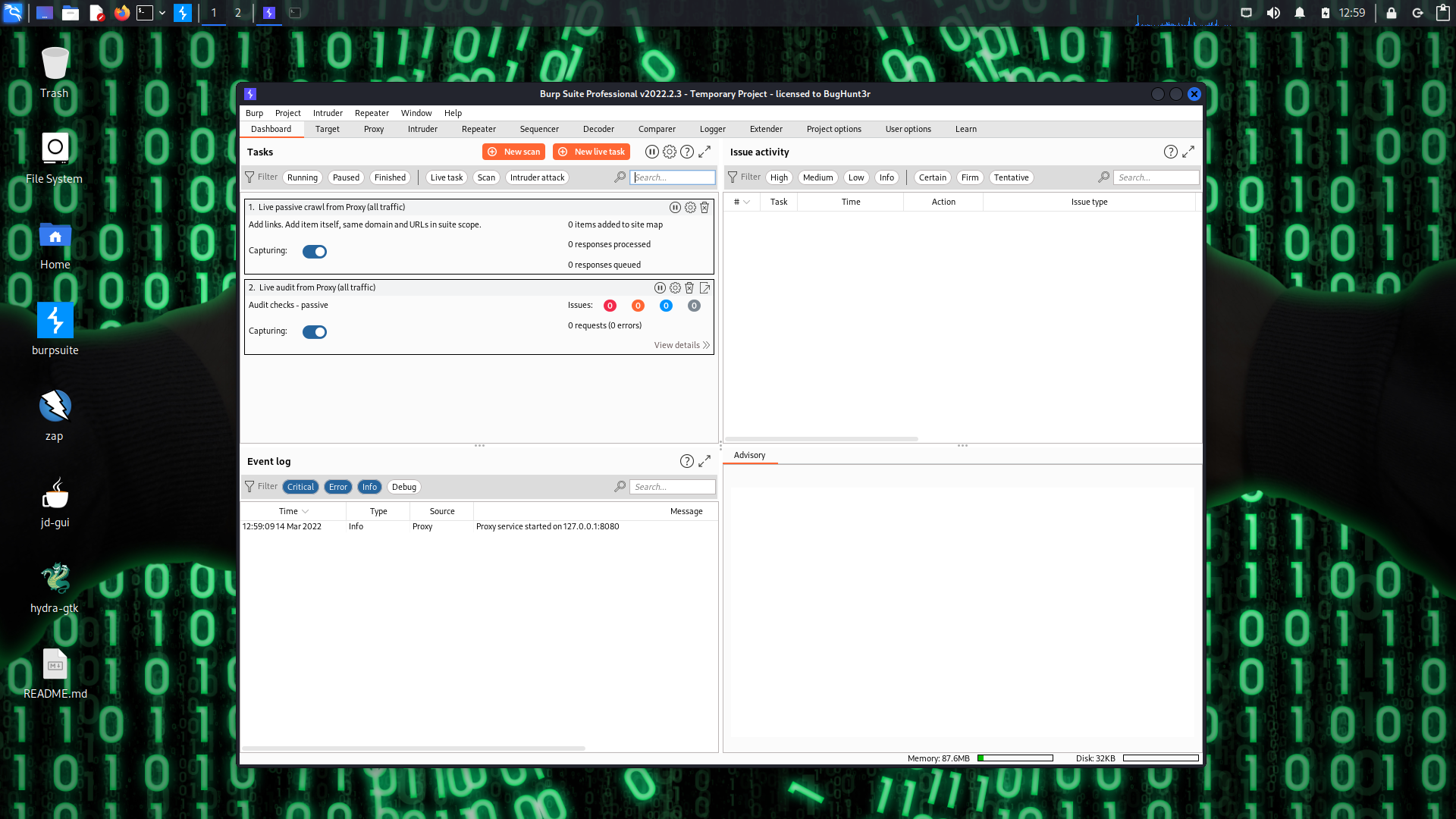Click the Tasks filter funnel icon
This screenshot has width=1456, height=819.
249,177
